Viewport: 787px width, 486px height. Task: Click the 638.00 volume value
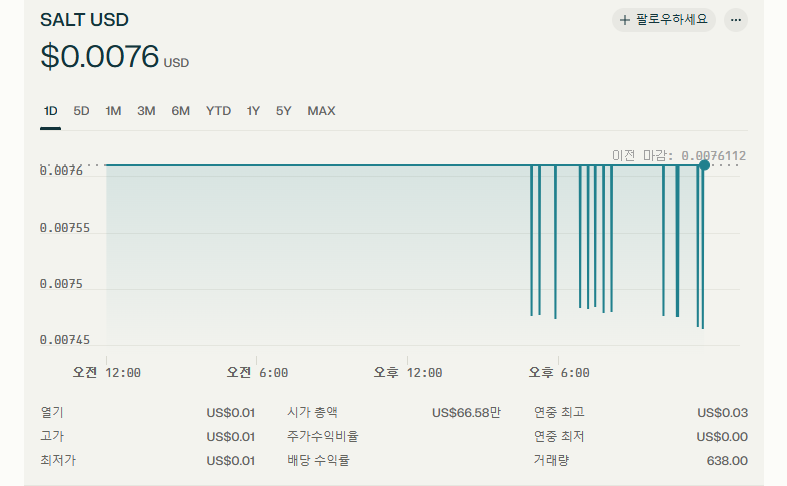727,460
